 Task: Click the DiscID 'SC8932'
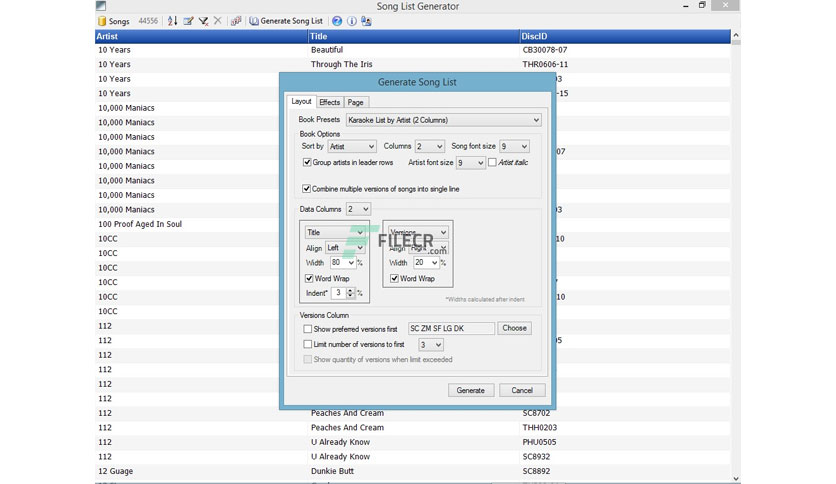(x=536, y=456)
